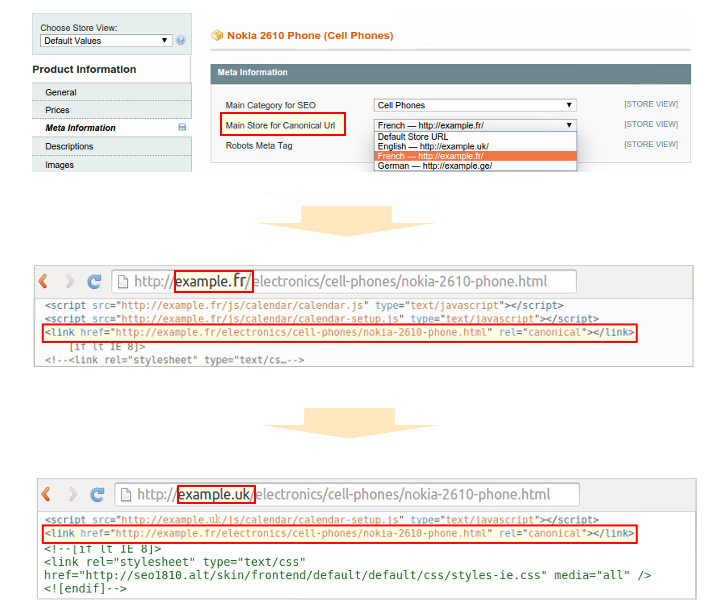Click the Choose Store View label

pyautogui.click(x=79, y=28)
